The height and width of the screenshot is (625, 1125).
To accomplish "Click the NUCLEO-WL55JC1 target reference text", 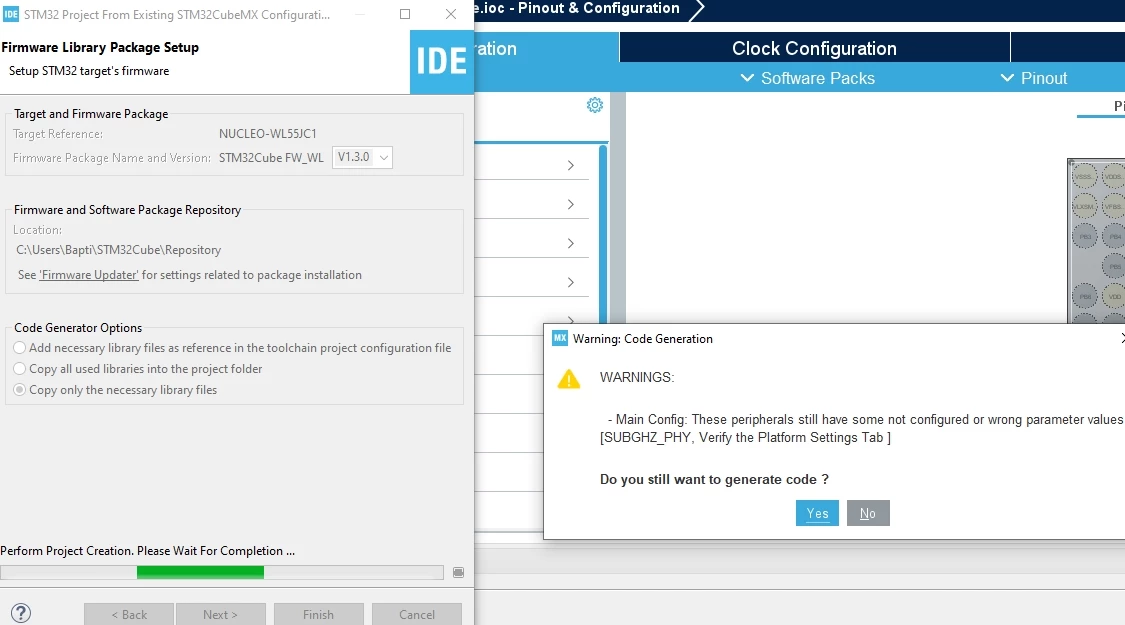I will coord(268,133).
